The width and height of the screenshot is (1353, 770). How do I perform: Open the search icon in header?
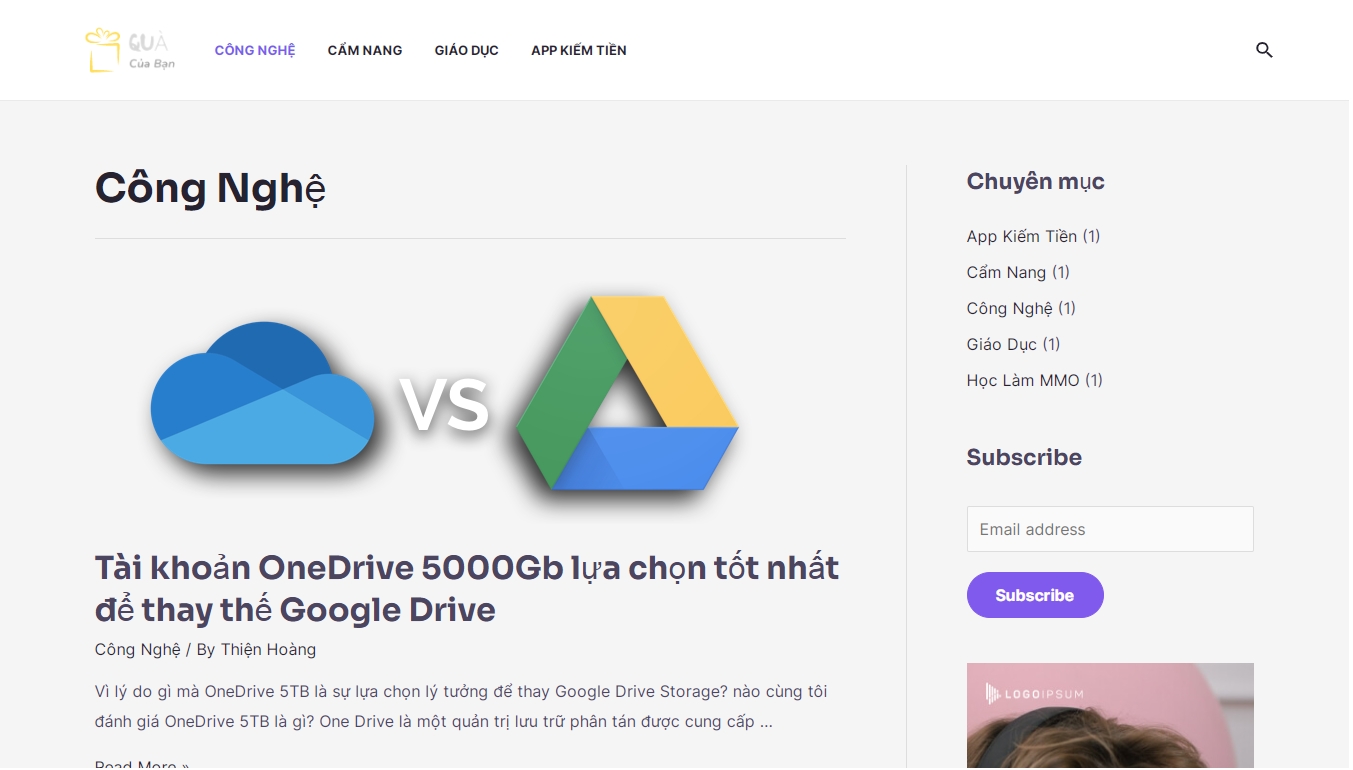pos(1264,50)
